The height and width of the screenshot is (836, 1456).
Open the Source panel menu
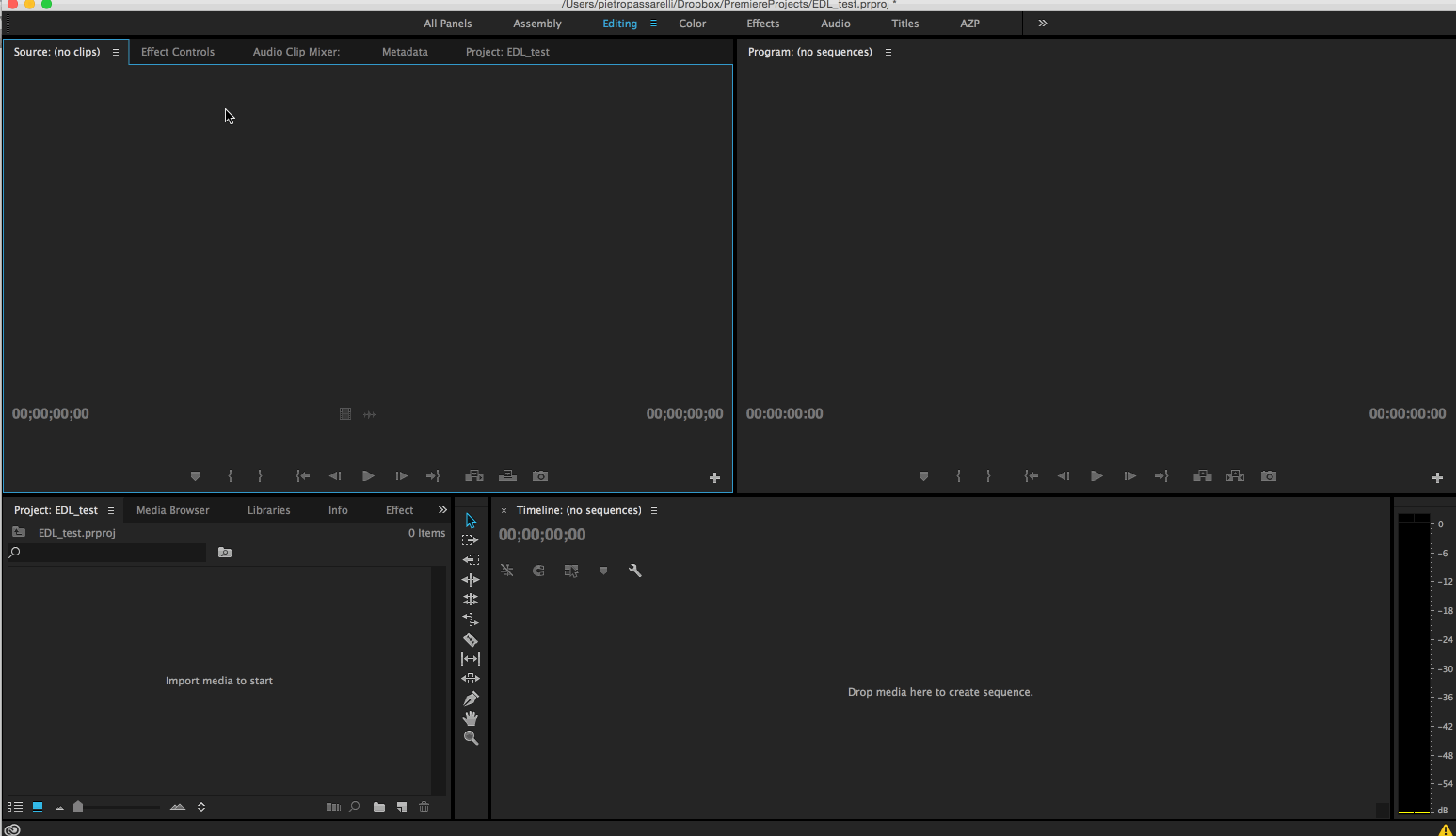[116, 53]
